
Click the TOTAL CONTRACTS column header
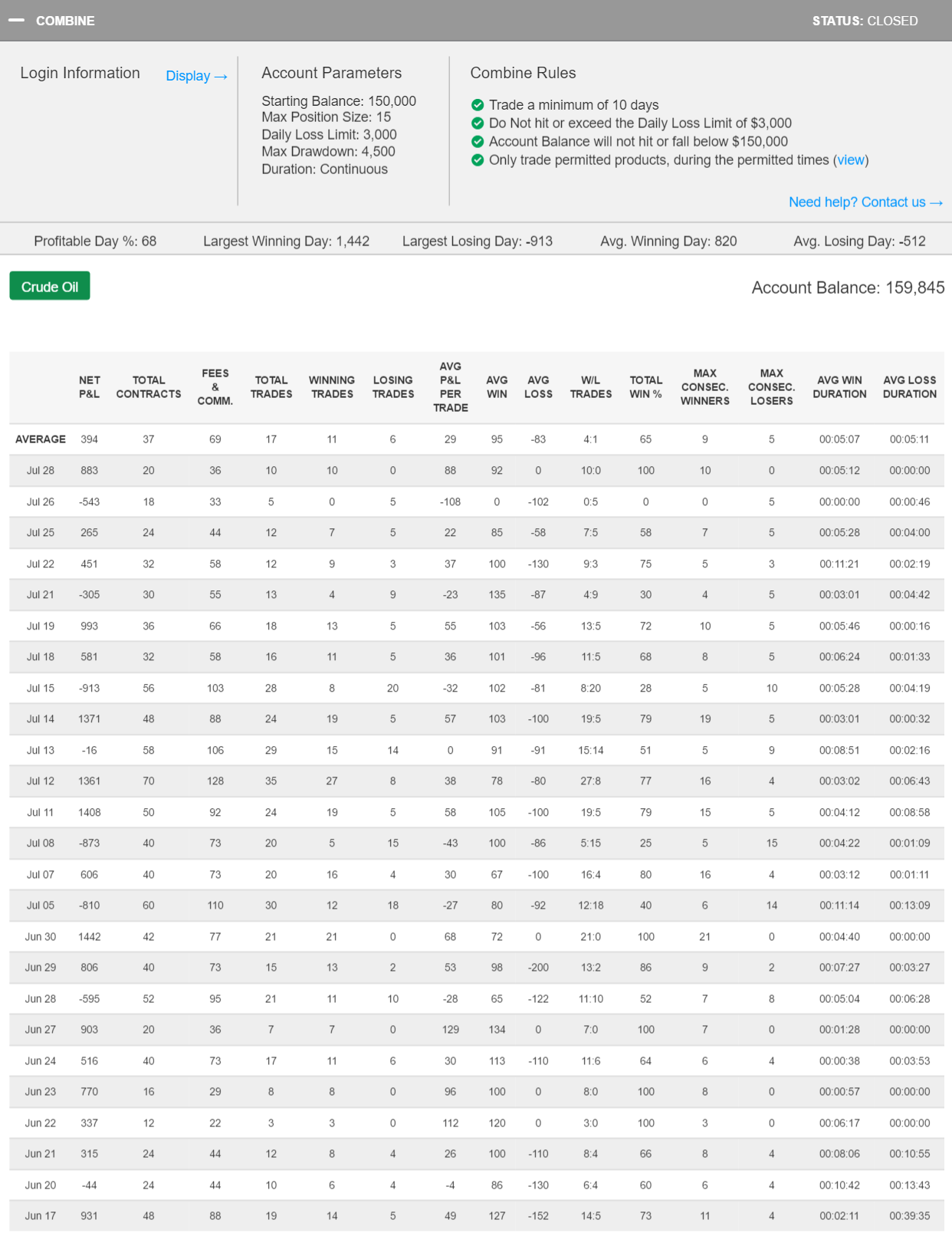[149, 387]
